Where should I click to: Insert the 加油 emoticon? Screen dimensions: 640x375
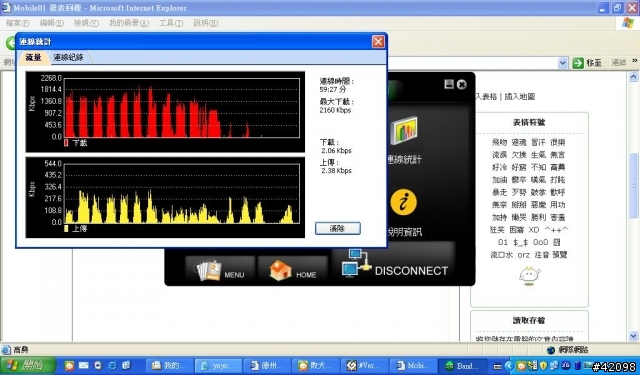pyautogui.click(x=500, y=180)
